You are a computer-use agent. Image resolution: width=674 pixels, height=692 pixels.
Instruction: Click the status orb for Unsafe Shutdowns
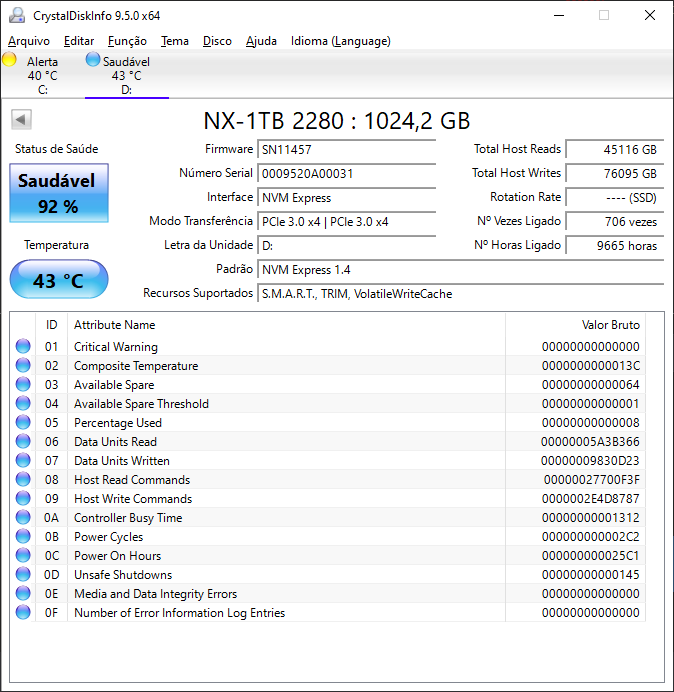point(23,574)
